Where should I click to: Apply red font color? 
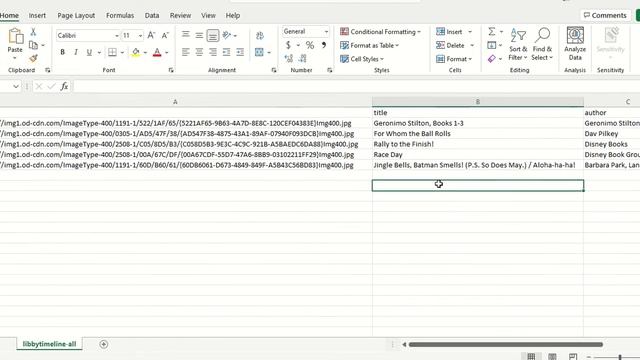157,52
